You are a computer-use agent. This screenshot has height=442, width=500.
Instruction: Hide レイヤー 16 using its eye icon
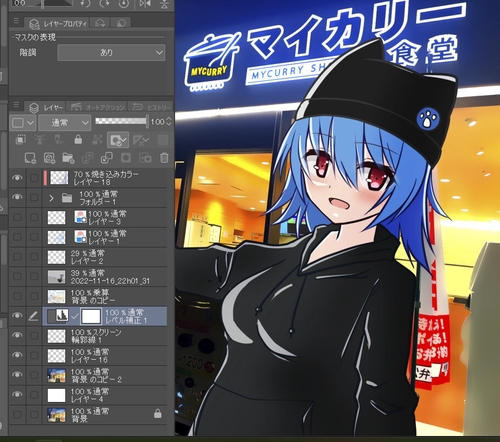[x=17, y=355]
